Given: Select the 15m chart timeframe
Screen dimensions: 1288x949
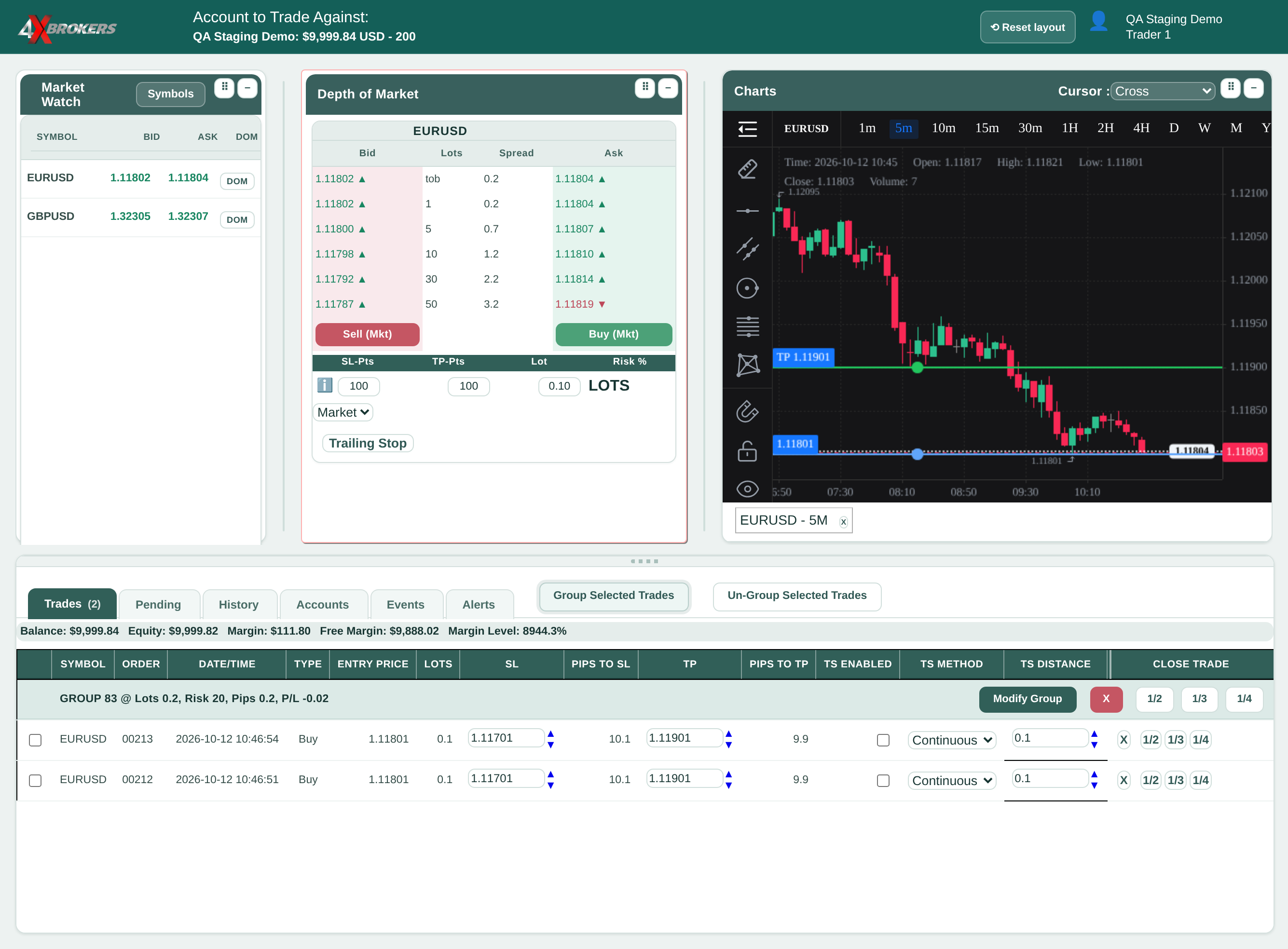Looking at the screenshot, I should pyautogui.click(x=987, y=128).
